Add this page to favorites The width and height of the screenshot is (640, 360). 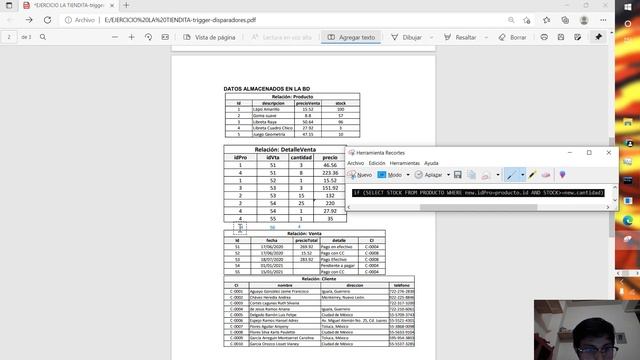coord(527,20)
